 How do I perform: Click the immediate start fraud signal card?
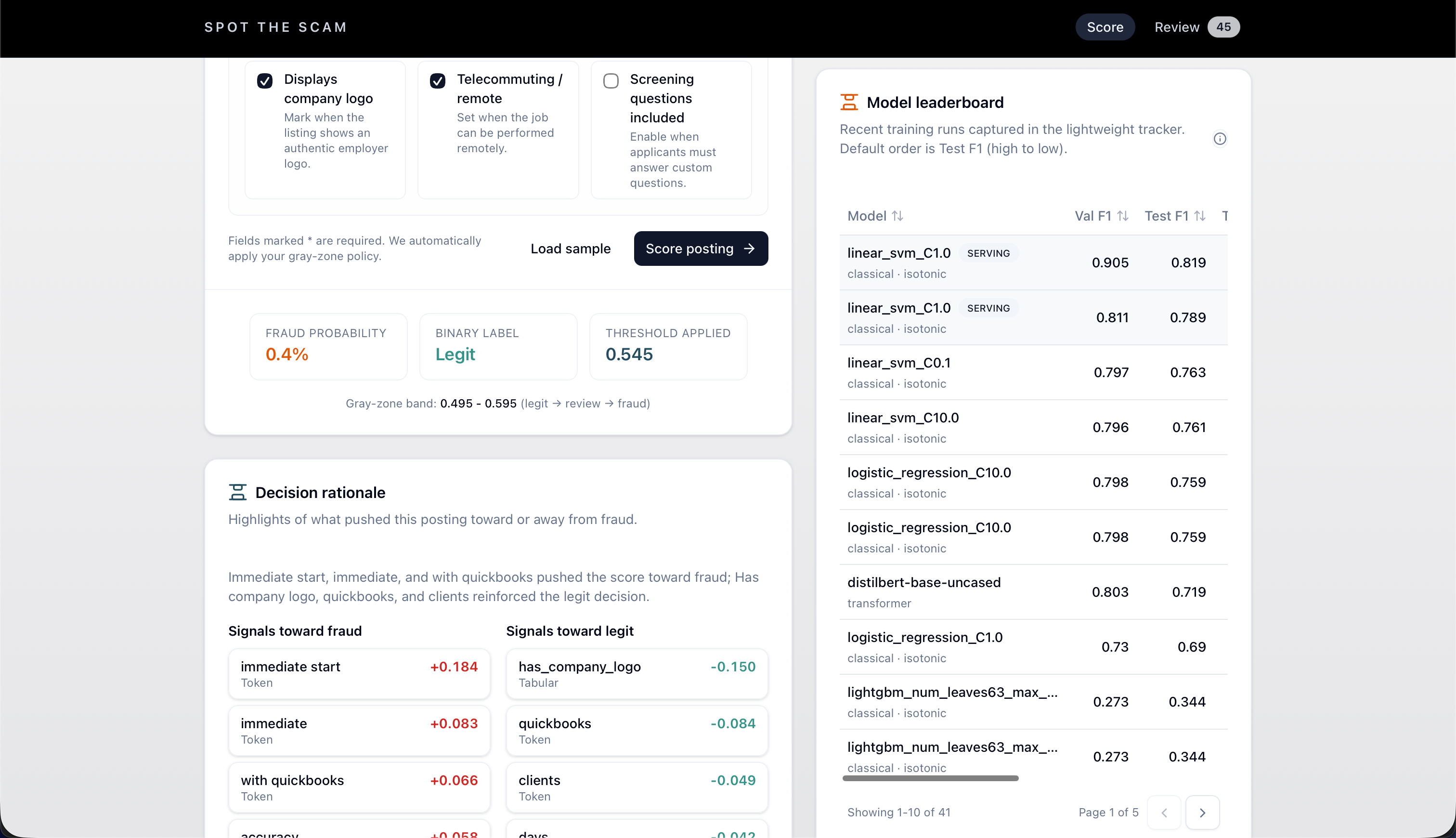359,674
